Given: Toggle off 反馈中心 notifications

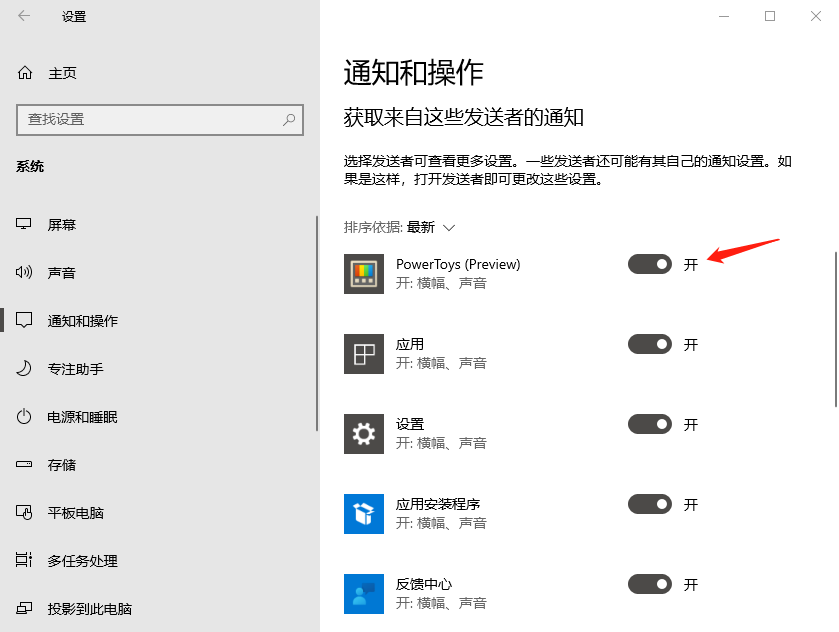Looking at the screenshot, I should 649,584.
